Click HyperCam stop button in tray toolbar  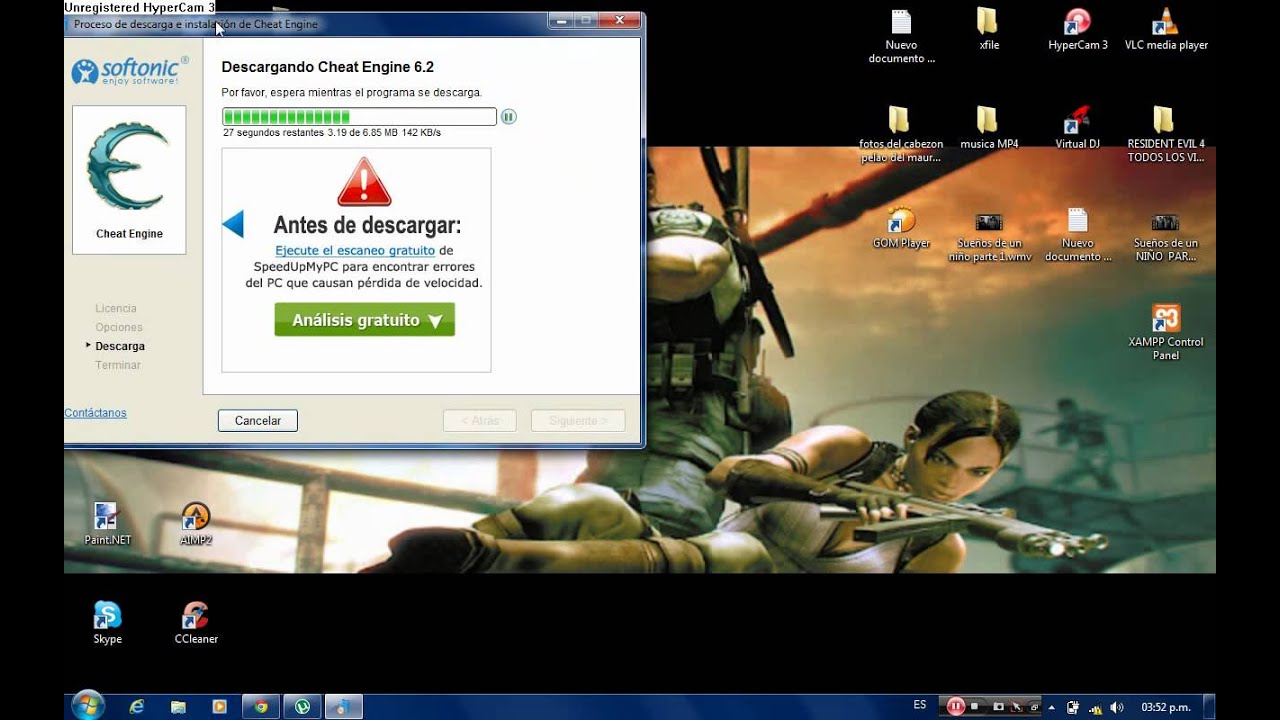click(975, 707)
